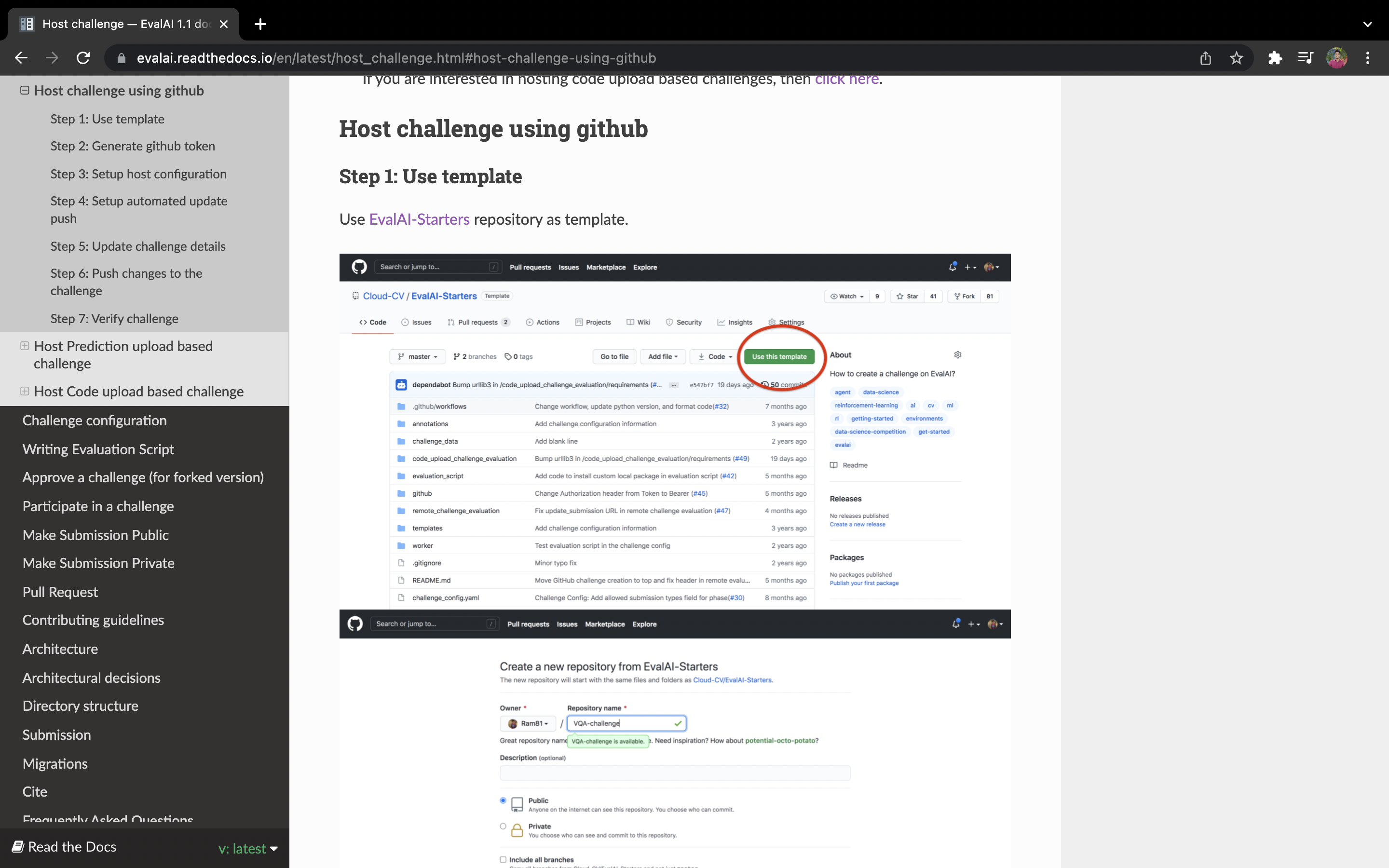
Task: Expand Host Prediction upload based challenge
Action: click(25, 346)
